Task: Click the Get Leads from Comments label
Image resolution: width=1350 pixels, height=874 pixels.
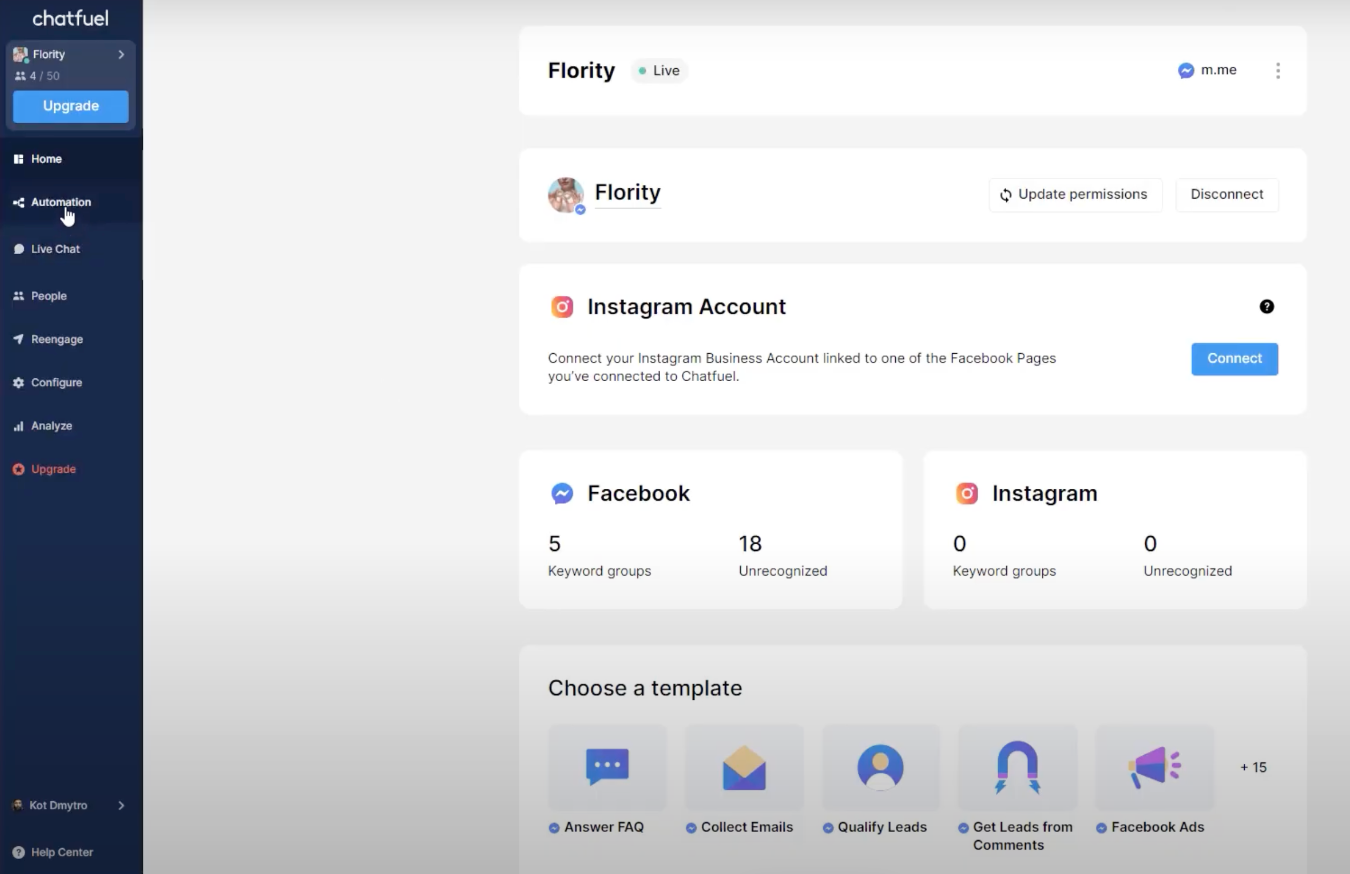Action: 1023,836
